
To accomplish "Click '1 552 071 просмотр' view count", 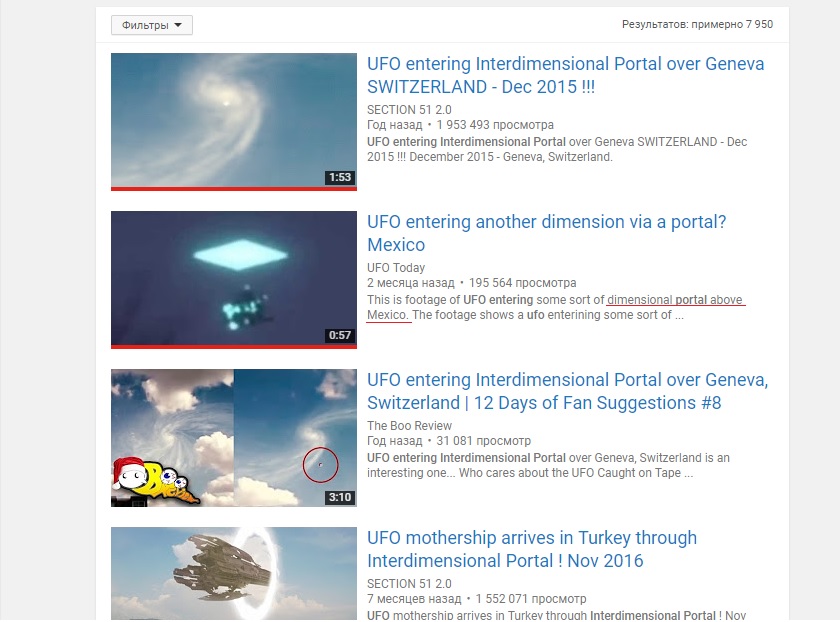I will point(531,599).
